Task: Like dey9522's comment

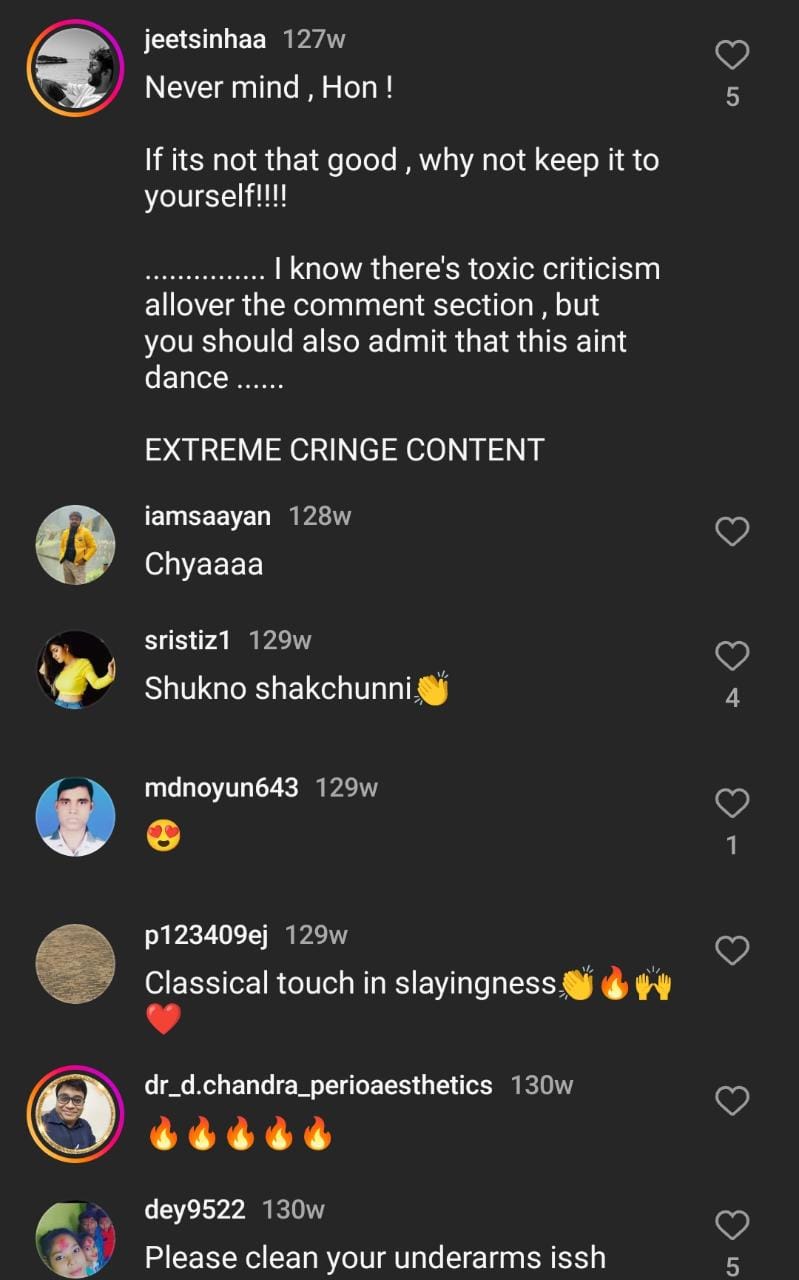Action: tap(732, 1225)
